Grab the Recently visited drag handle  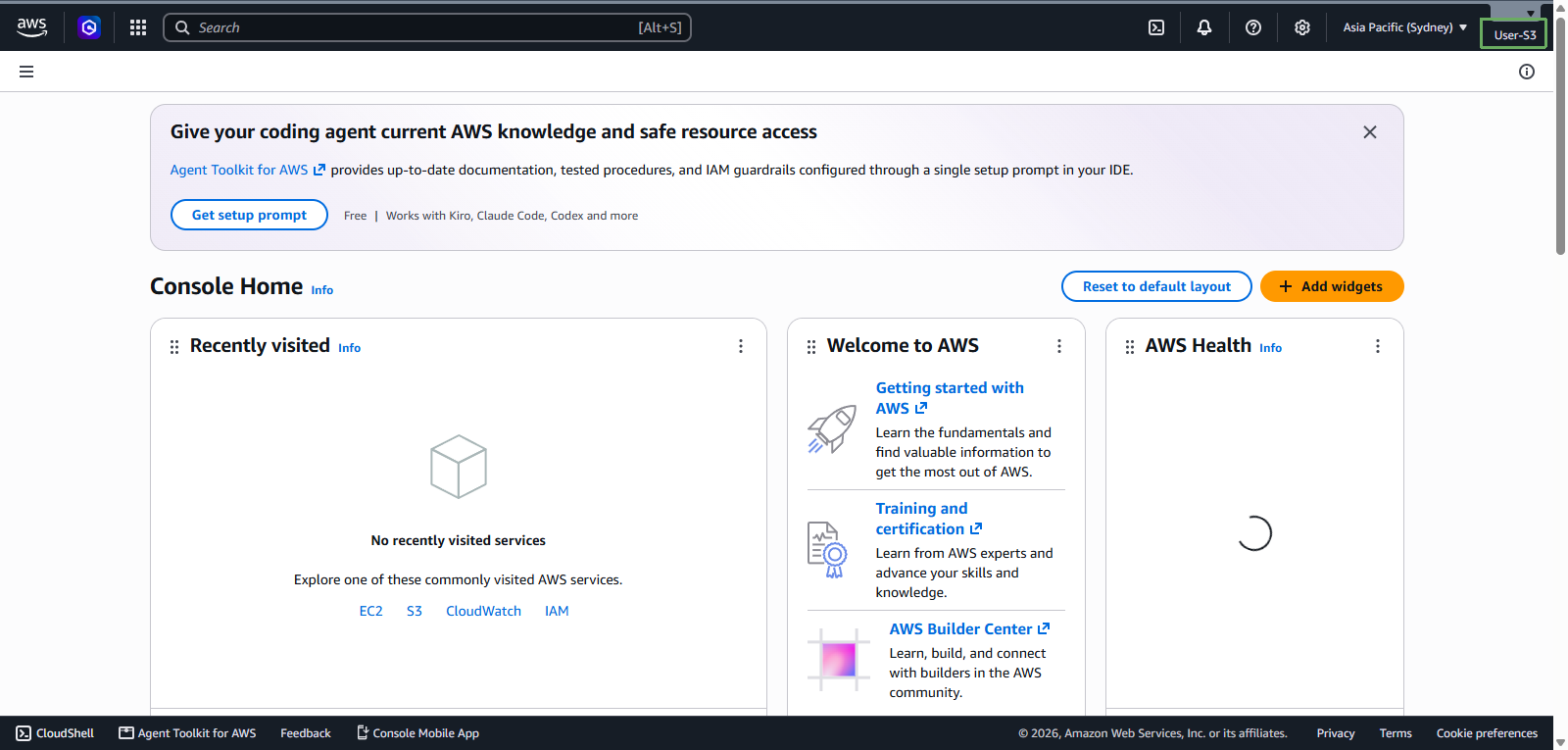[174, 347]
